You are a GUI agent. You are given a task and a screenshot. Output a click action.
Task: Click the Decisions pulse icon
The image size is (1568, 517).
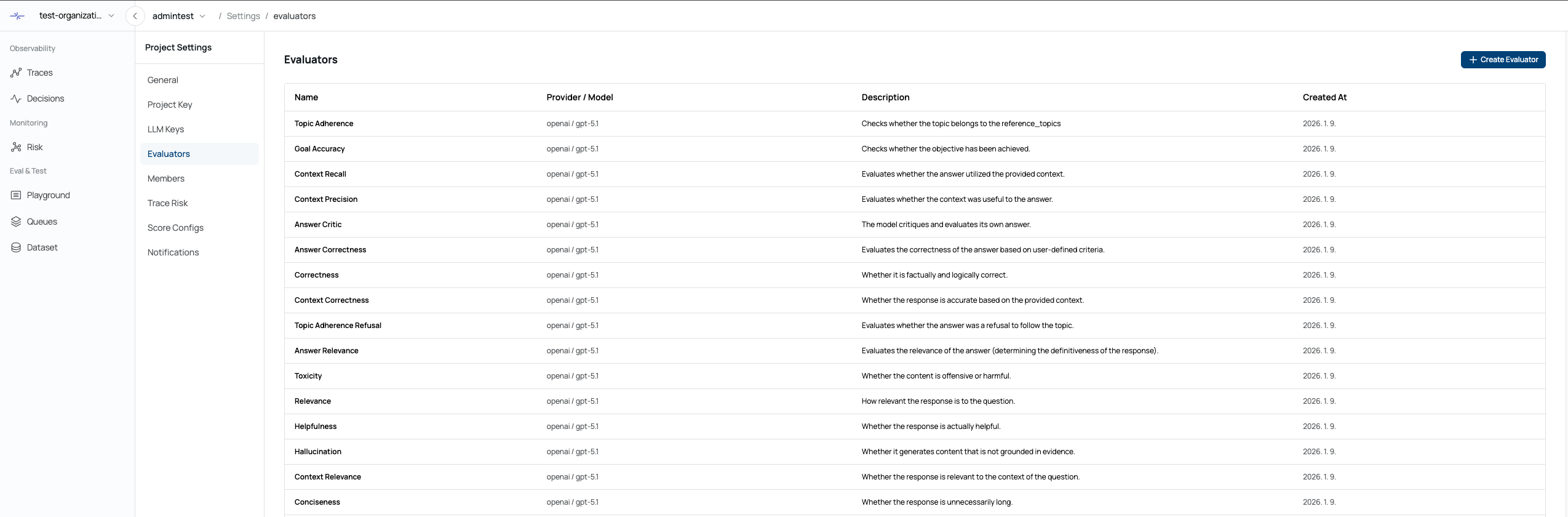(x=16, y=98)
